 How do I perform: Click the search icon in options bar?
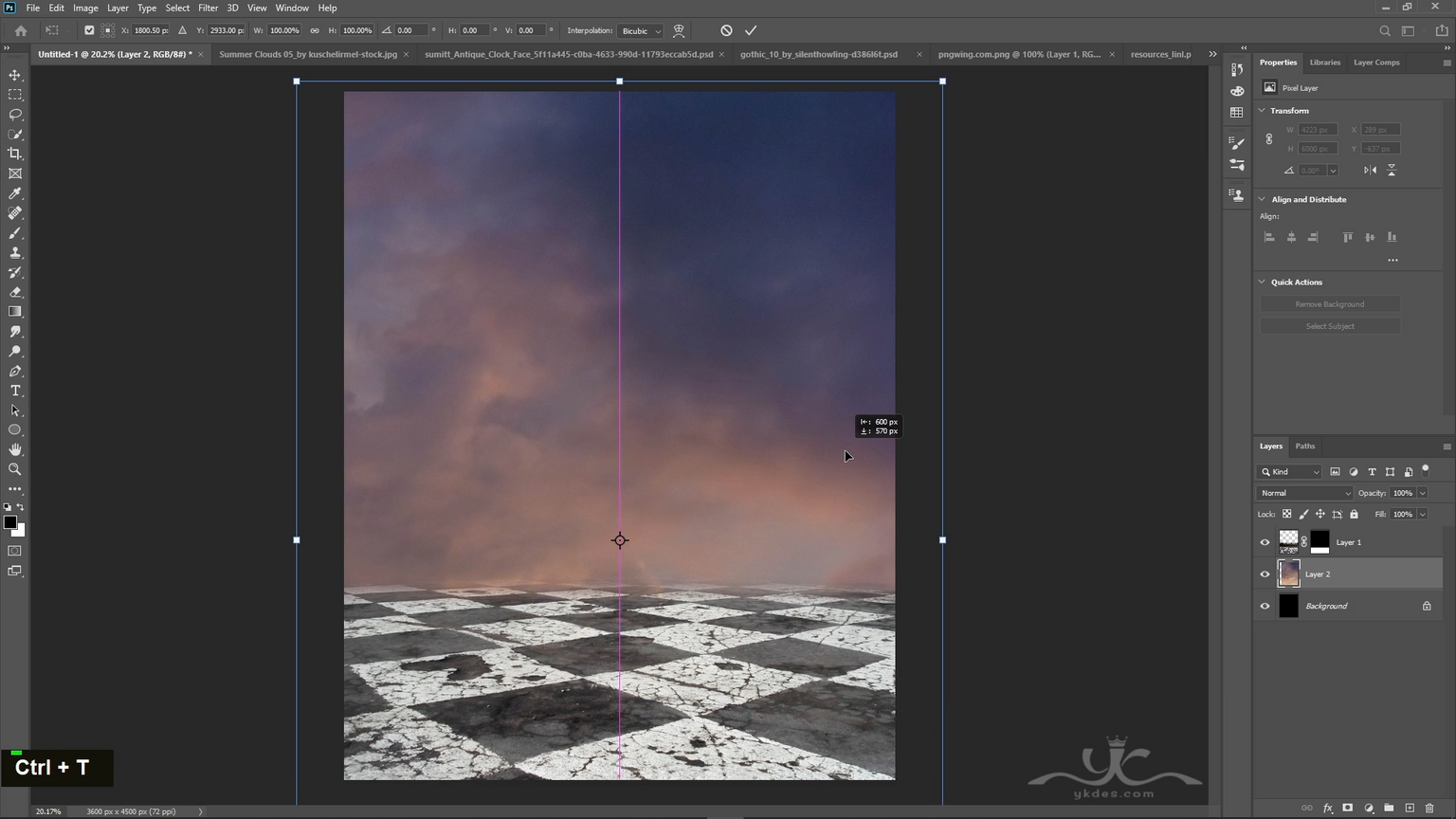pyautogui.click(x=1385, y=30)
